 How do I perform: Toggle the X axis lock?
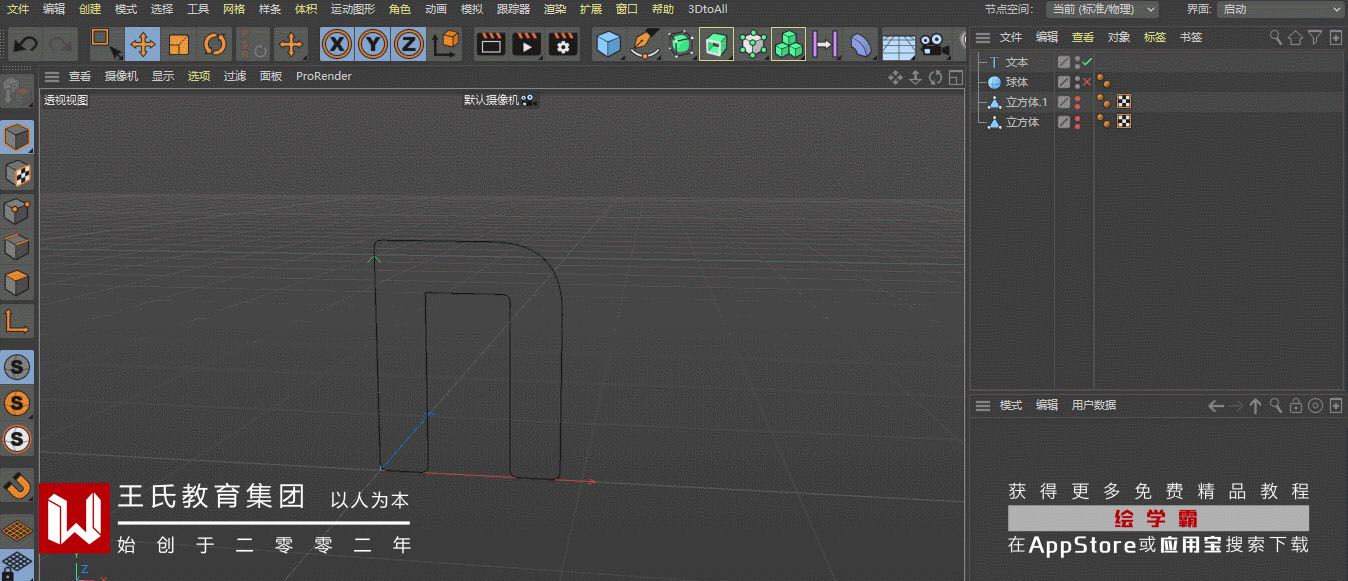point(338,44)
